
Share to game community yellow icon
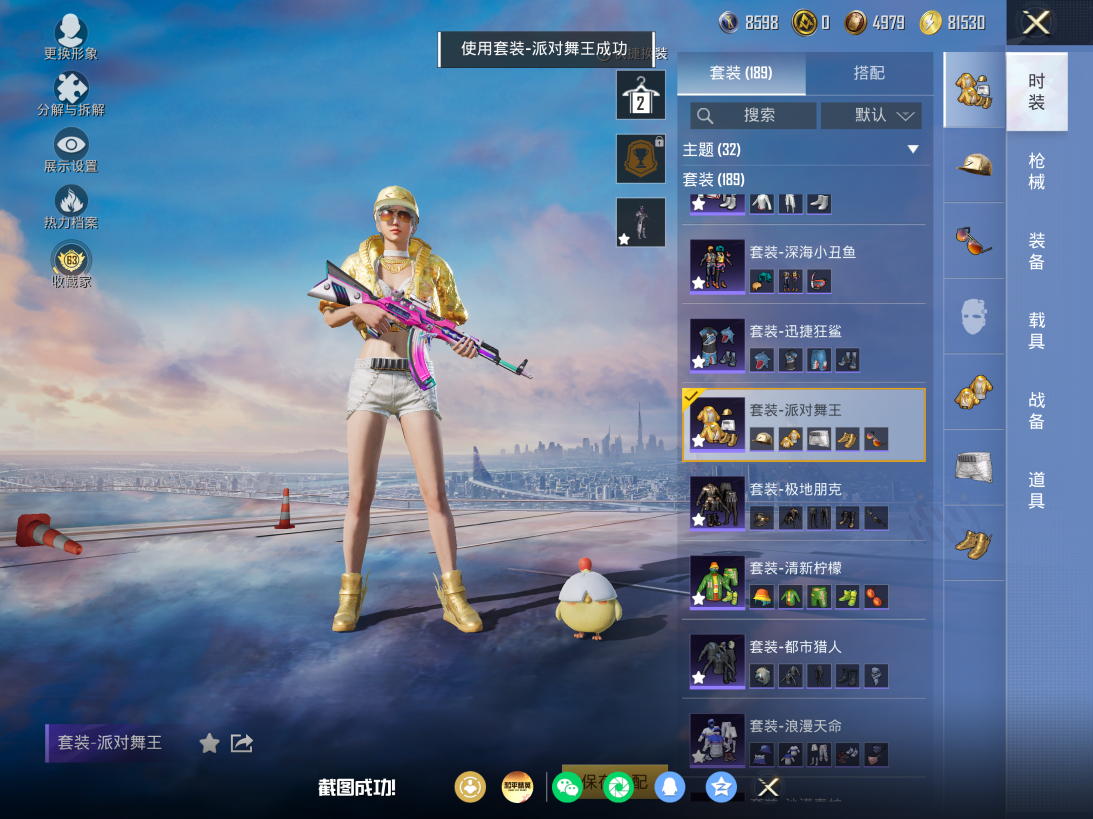471,788
